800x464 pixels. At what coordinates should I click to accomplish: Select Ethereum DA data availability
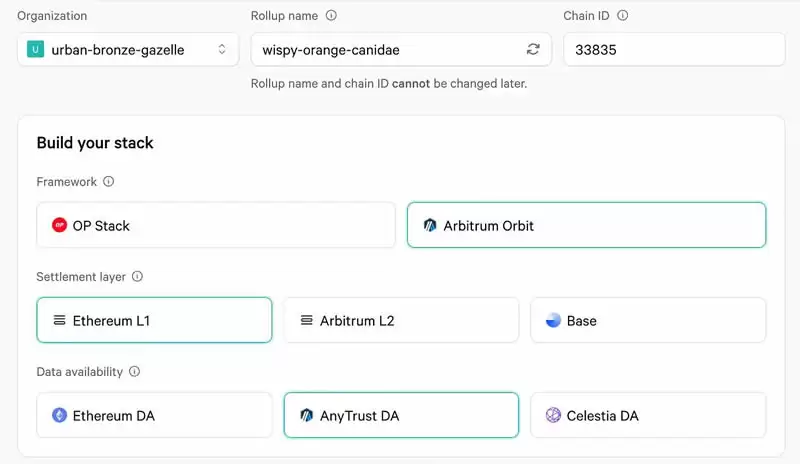(154, 415)
